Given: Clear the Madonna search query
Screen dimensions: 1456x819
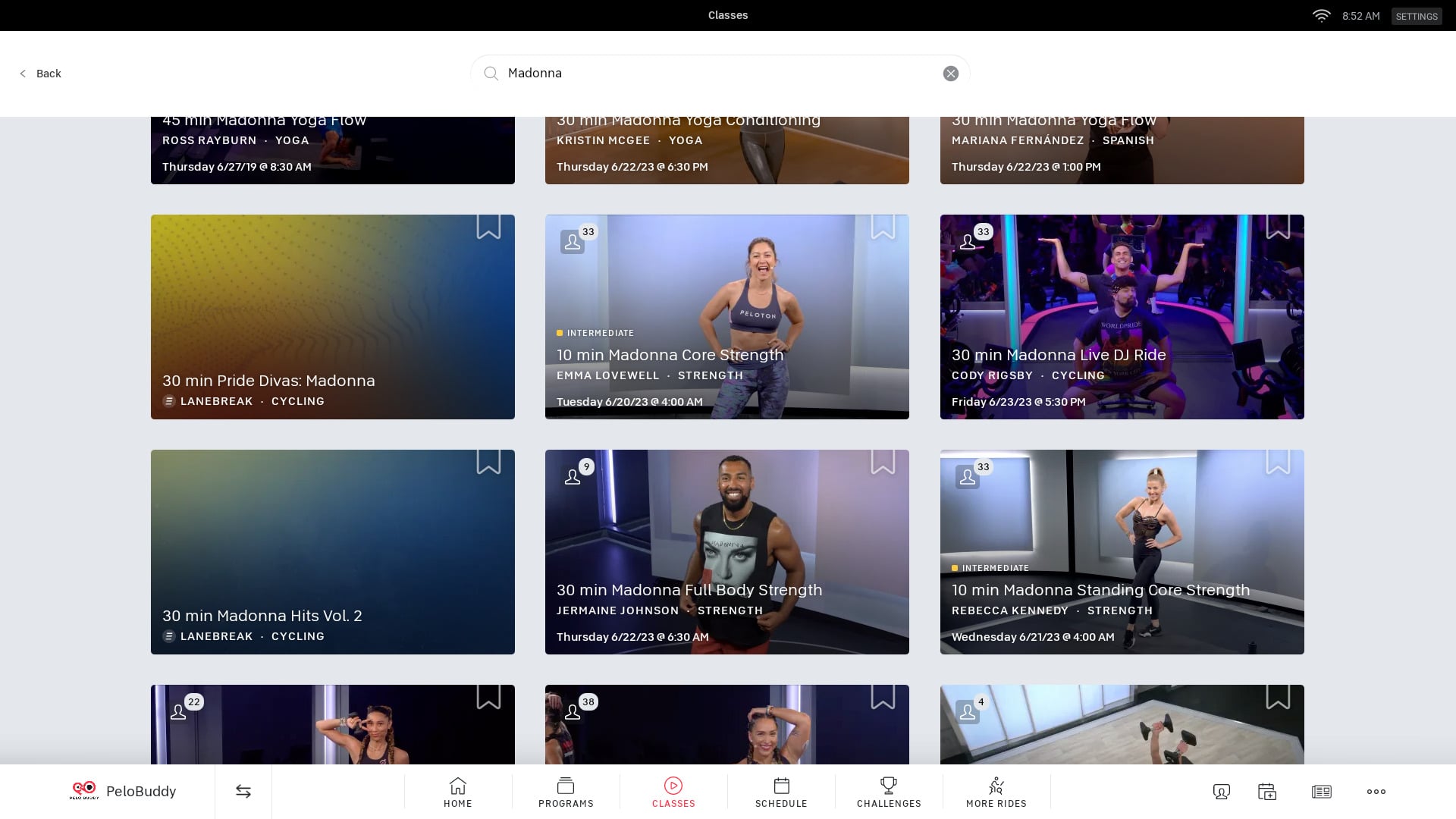Looking at the screenshot, I should tap(950, 74).
